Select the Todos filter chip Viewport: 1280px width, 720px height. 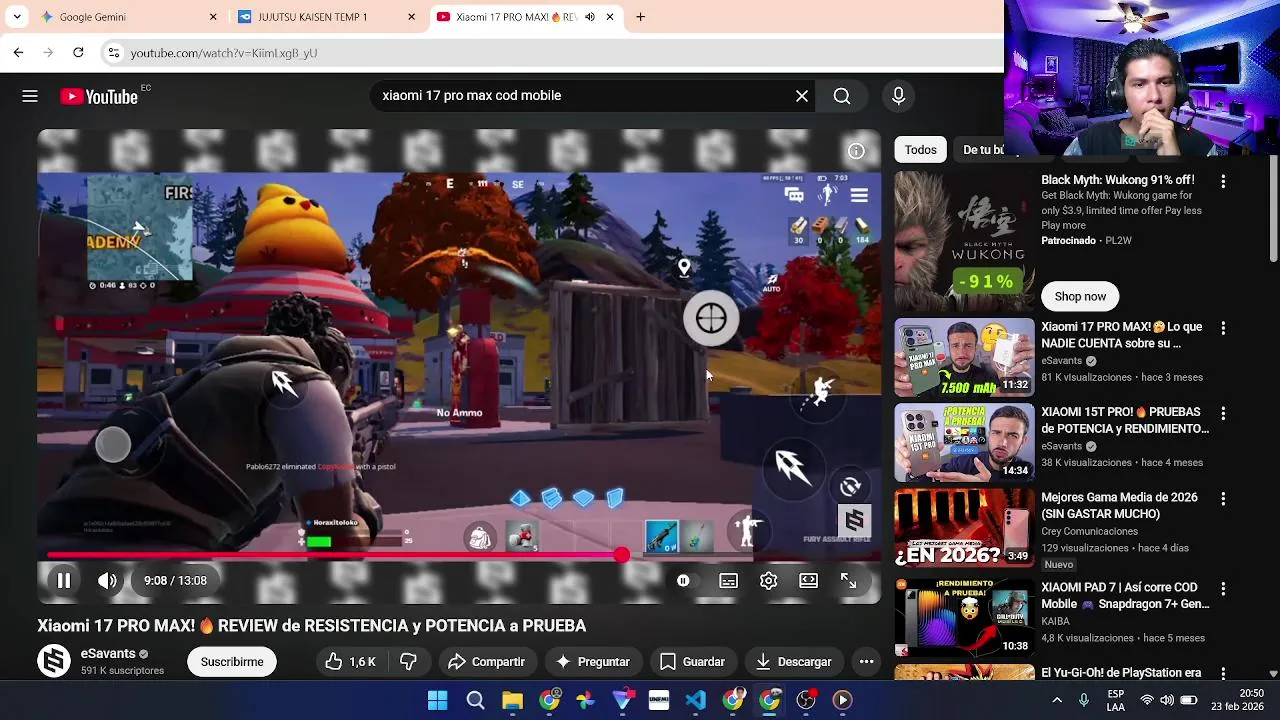click(920, 150)
